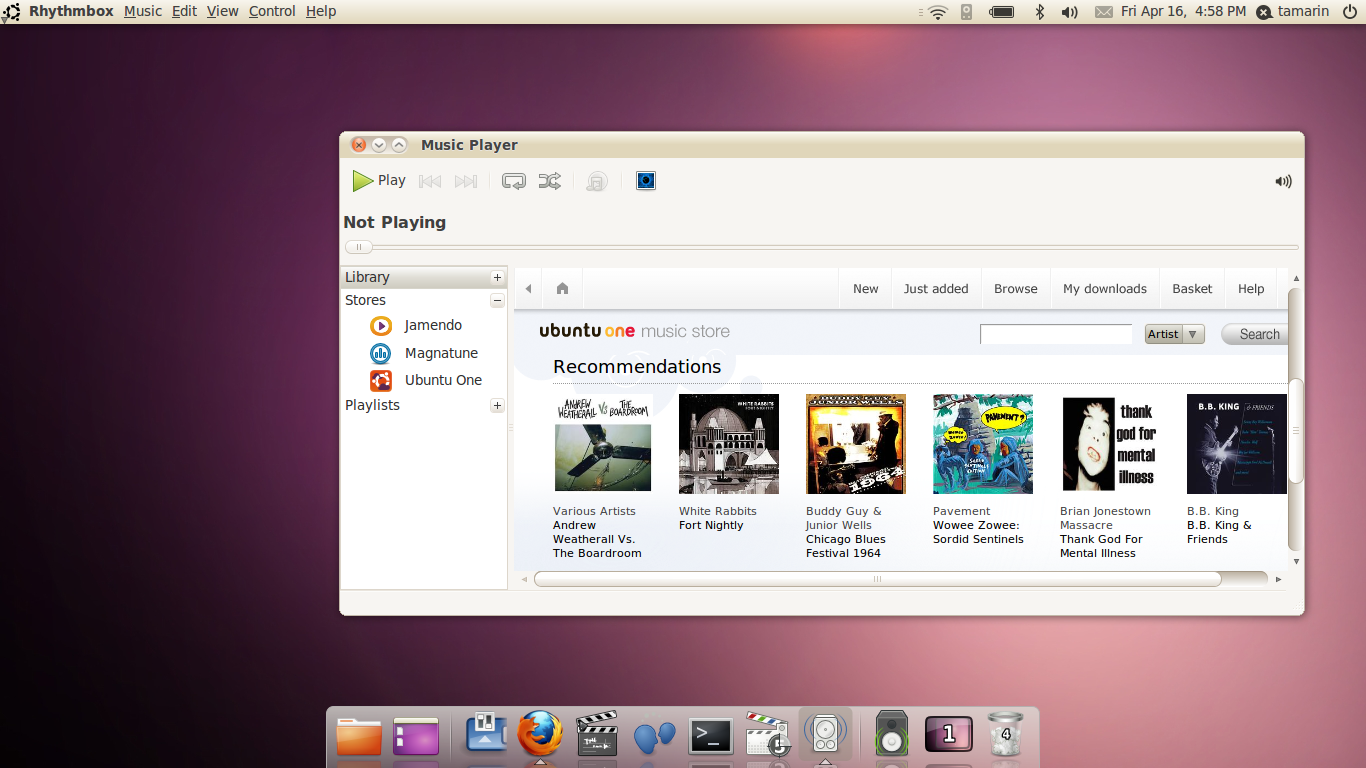This screenshot has height=768, width=1366.
Task: Click the Pavement artist name
Action: (962, 511)
